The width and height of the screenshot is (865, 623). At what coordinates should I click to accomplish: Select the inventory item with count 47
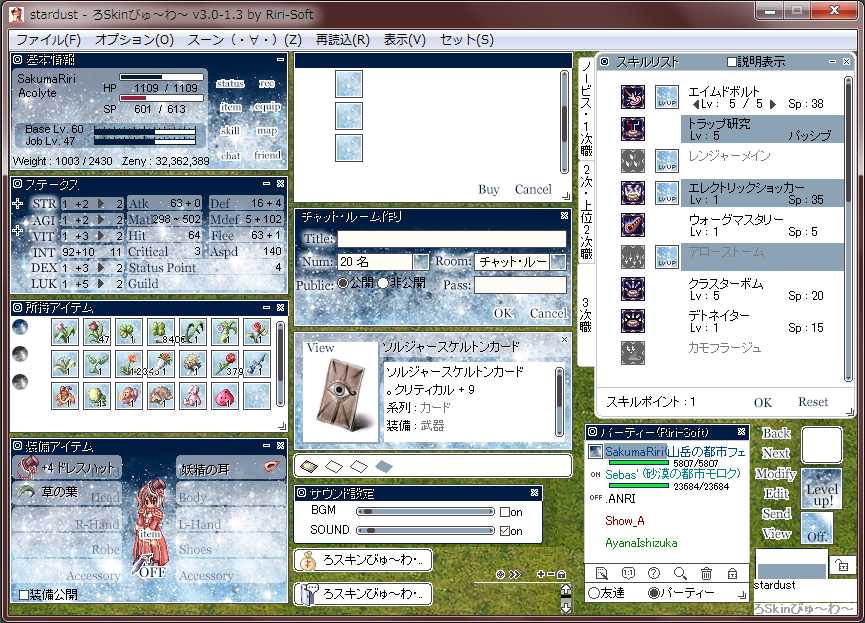point(97,332)
